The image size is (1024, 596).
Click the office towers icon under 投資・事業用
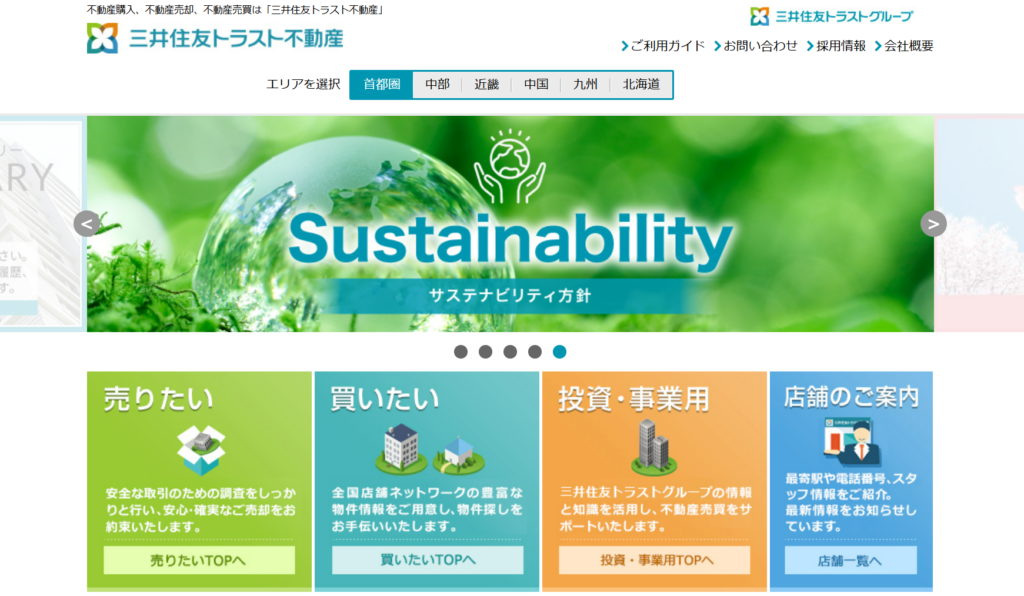point(653,447)
